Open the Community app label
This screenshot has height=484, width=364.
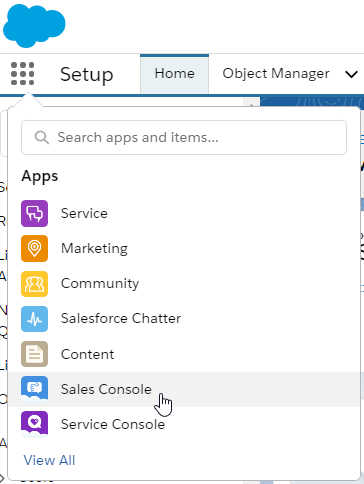[x=100, y=284]
